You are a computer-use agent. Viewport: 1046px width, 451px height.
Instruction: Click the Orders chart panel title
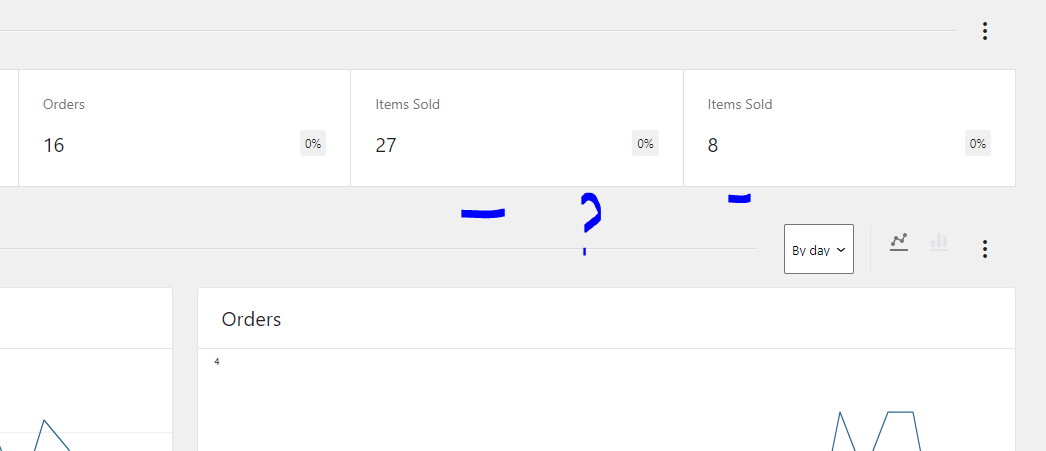pos(251,320)
